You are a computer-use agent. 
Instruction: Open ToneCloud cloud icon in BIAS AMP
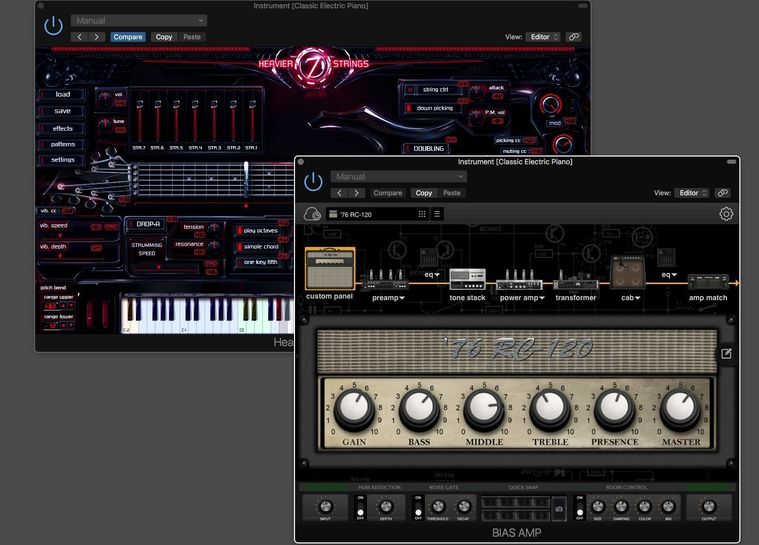tap(312, 214)
